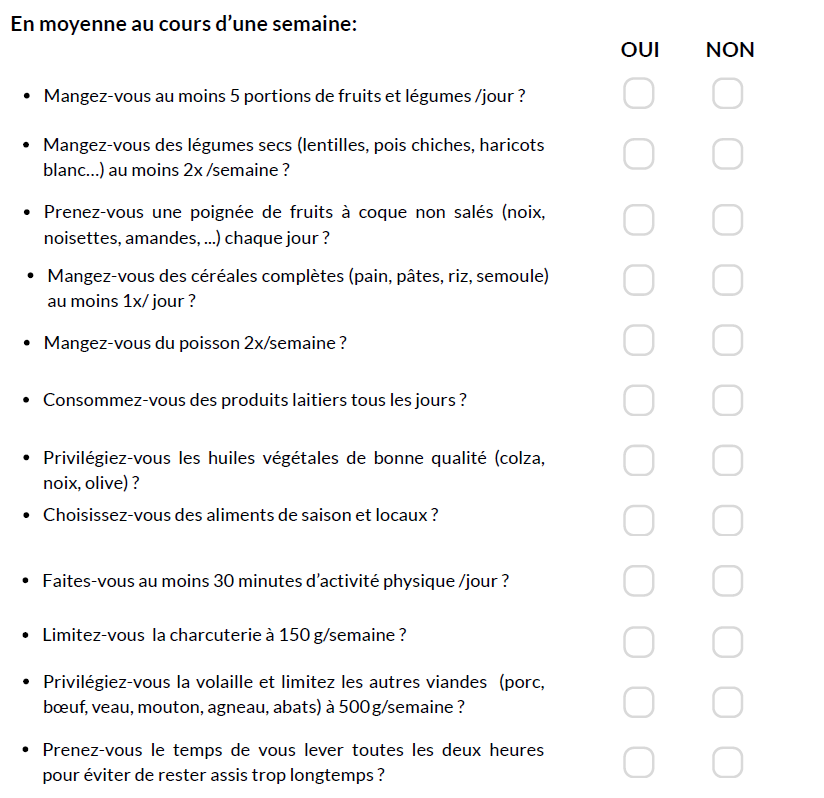Check OUI for poisson 2x/semaine

point(638,341)
